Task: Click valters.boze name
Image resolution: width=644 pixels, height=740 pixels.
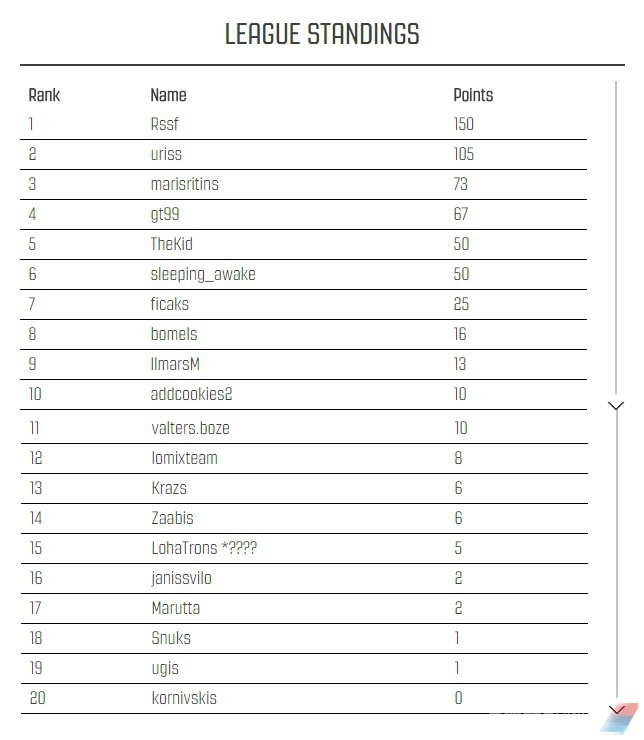Action: pyautogui.click(x=190, y=428)
